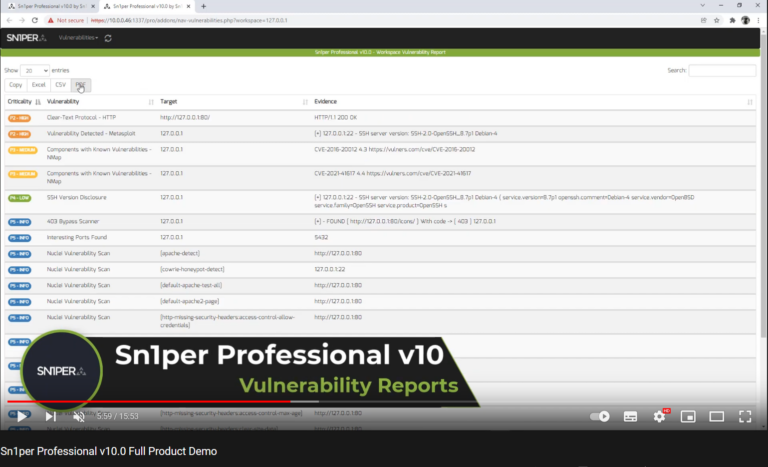Sort by the Target column
768x467 pixels.
tap(232, 101)
